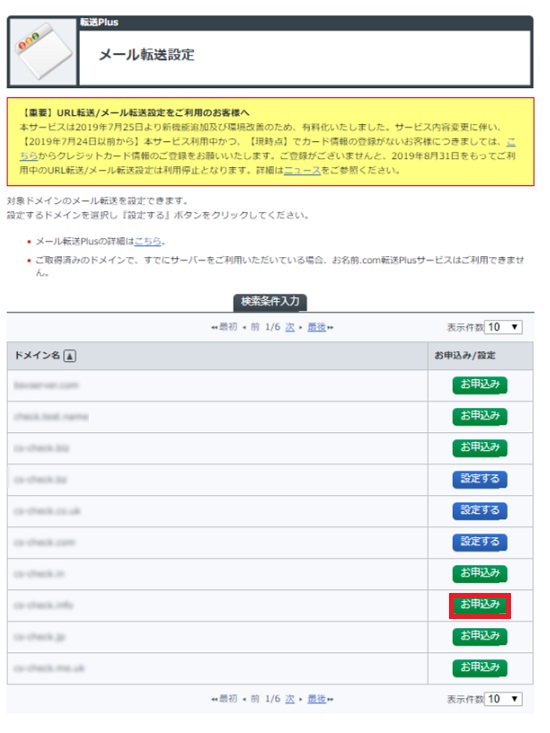Click お申込み button in second row
This screenshot has height=733, width=550.
(x=480, y=417)
